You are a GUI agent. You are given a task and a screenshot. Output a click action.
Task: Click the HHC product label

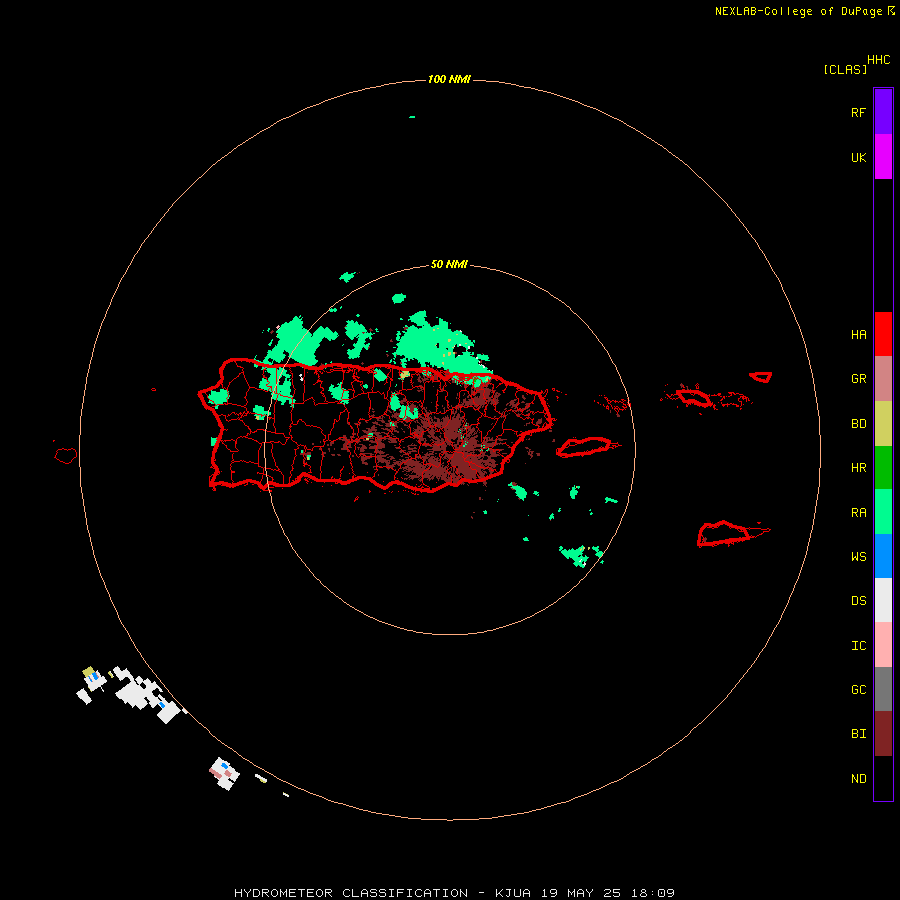pyautogui.click(x=879, y=60)
